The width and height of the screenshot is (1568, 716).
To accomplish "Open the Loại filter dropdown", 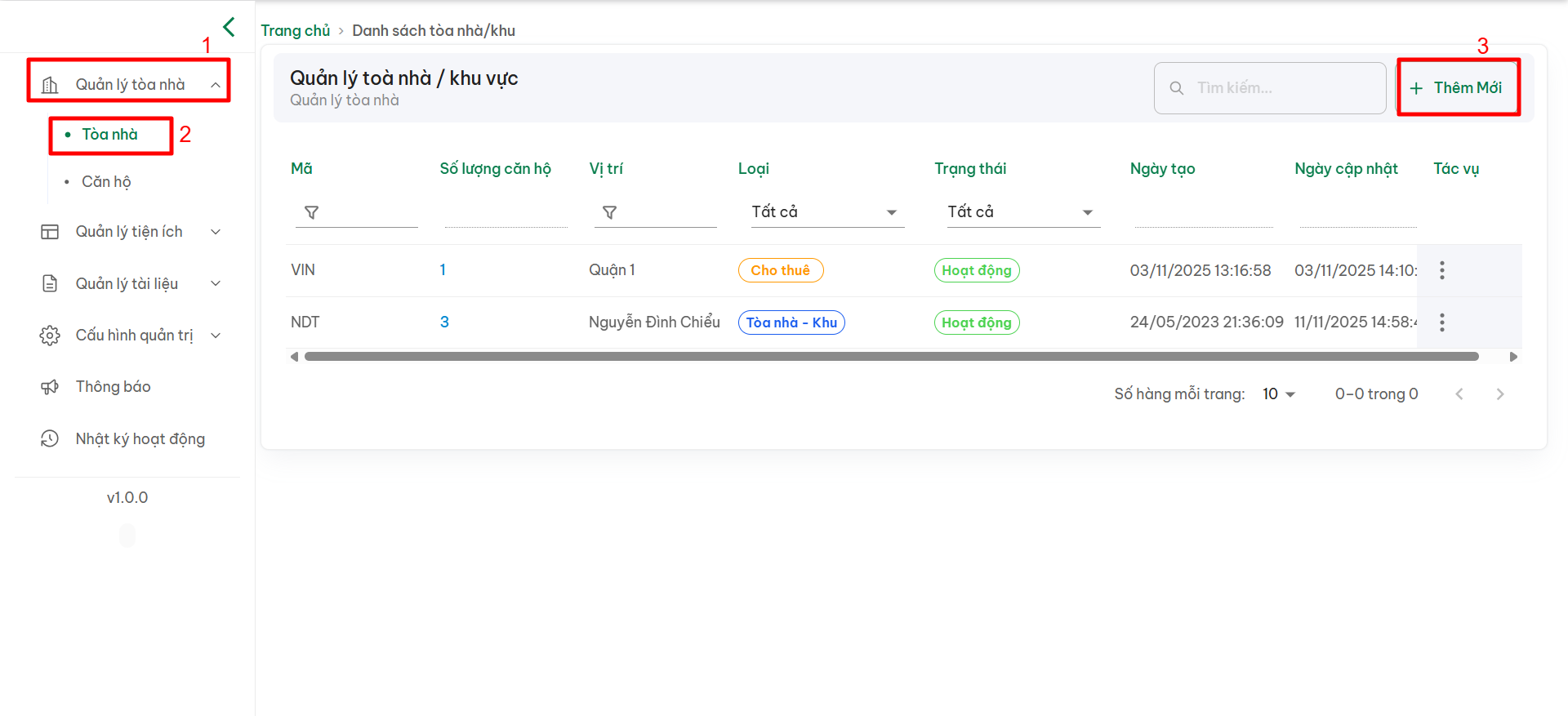I will point(826,212).
